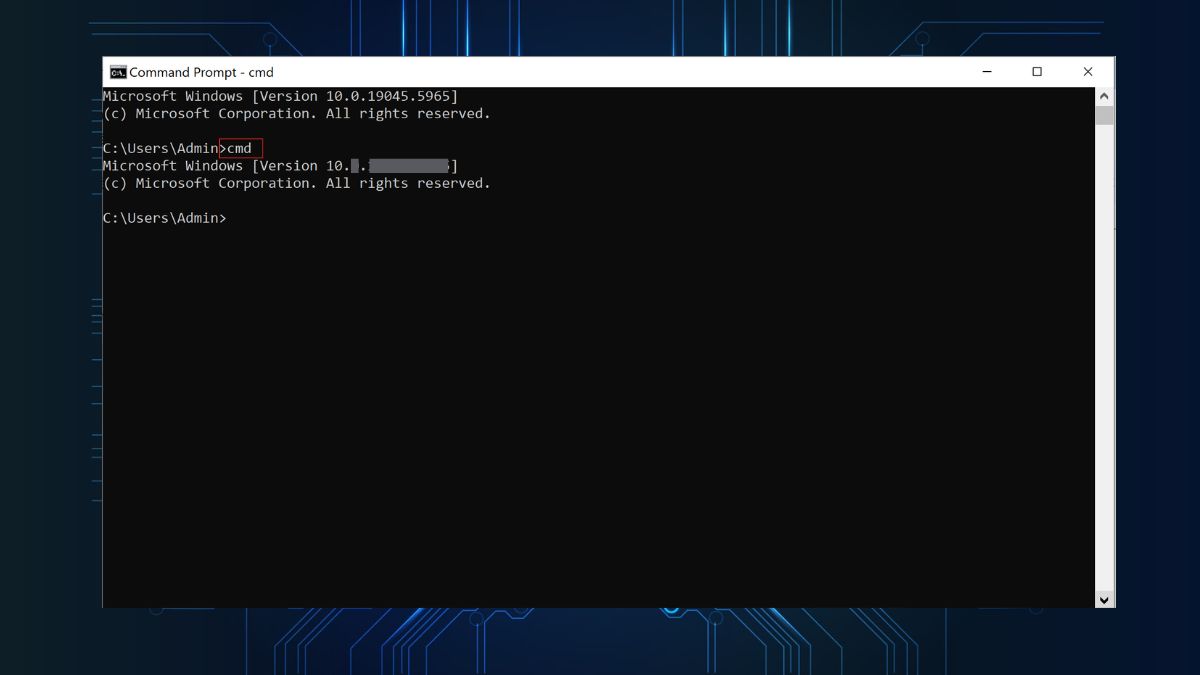Click the scrollbar up arrow

coord(1104,96)
